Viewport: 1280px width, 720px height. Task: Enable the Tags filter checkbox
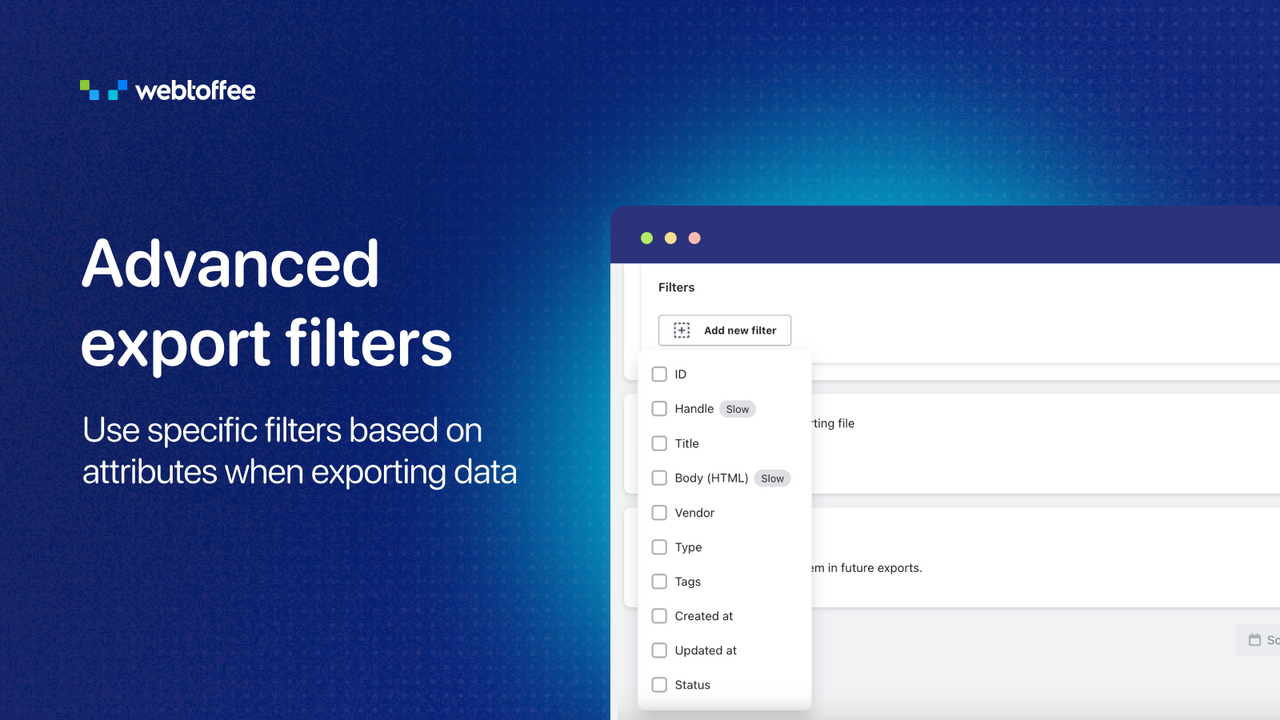coord(659,581)
